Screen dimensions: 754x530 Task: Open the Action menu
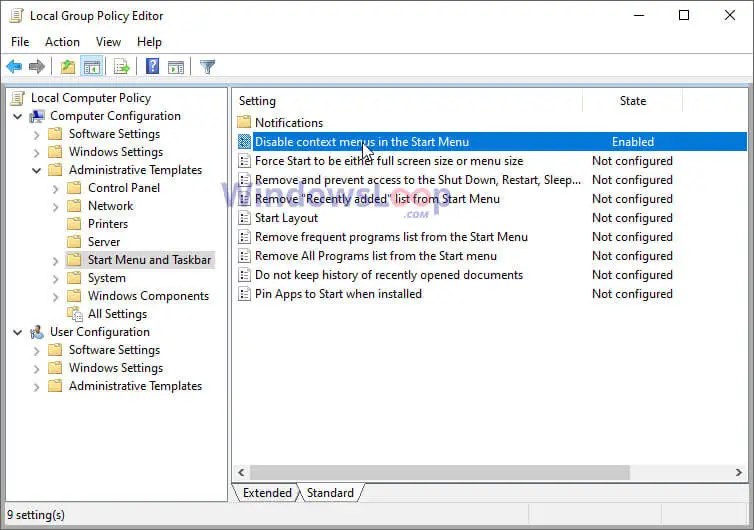(62, 42)
